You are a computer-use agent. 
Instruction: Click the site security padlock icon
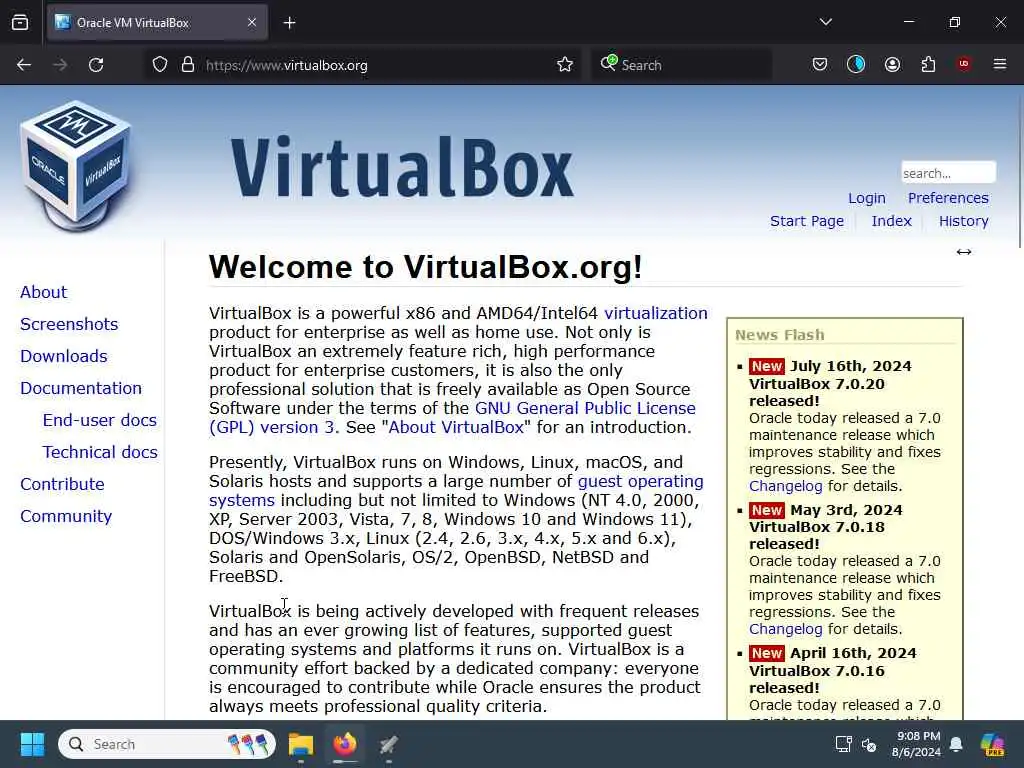click(188, 65)
